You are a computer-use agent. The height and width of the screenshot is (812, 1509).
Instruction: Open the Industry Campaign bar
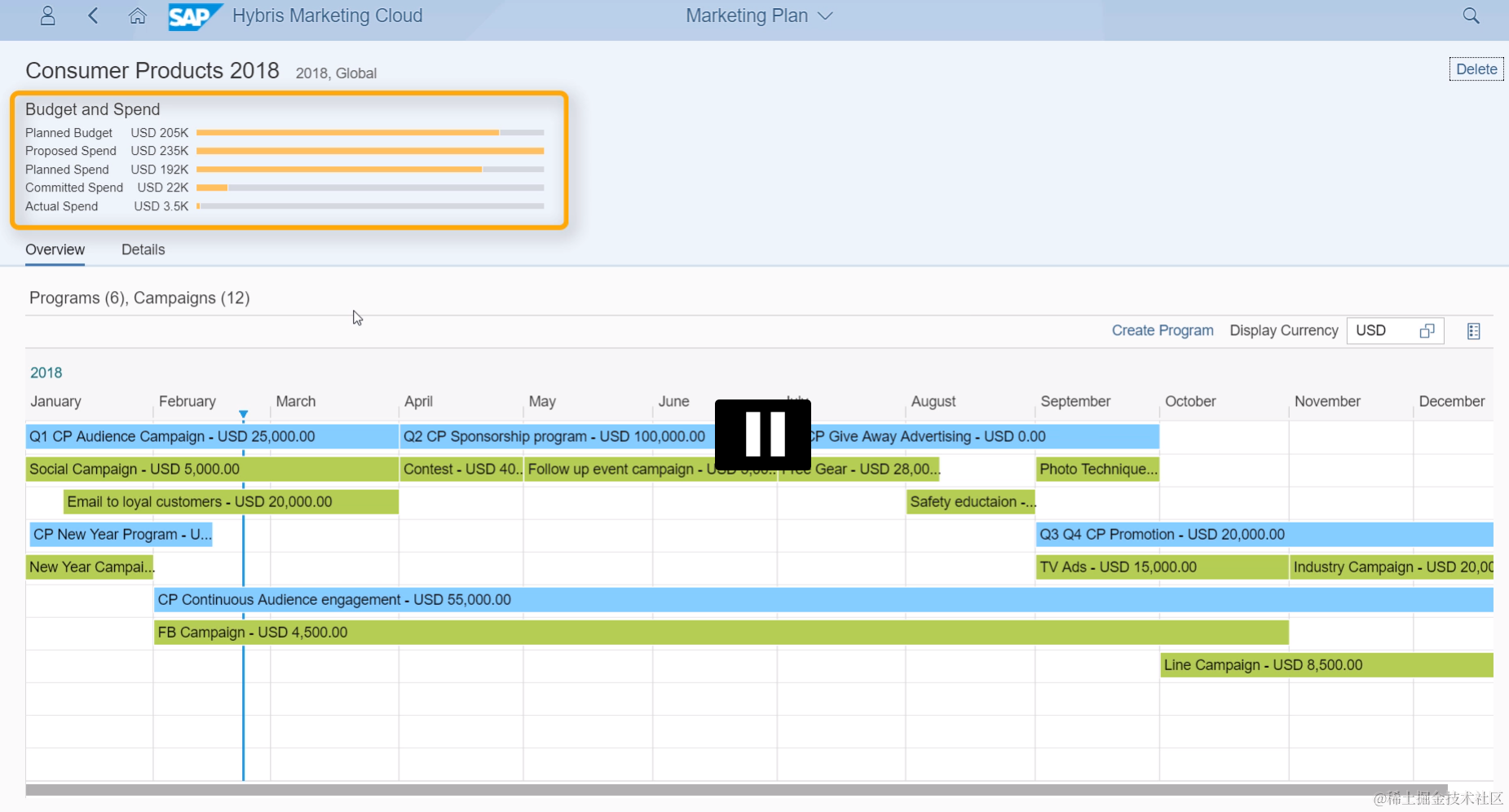[x=1392, y=567]
